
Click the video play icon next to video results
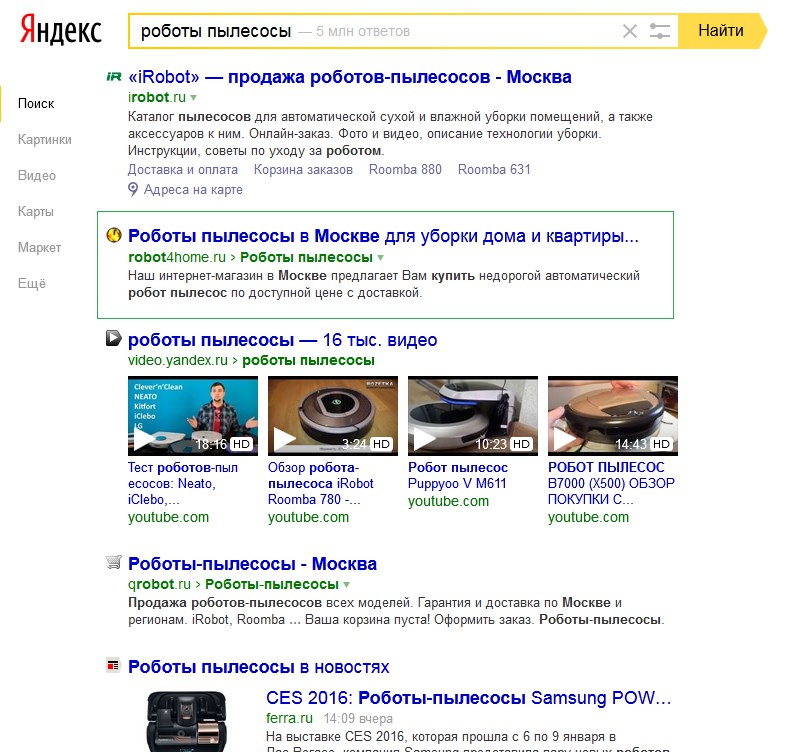point(114,338)
